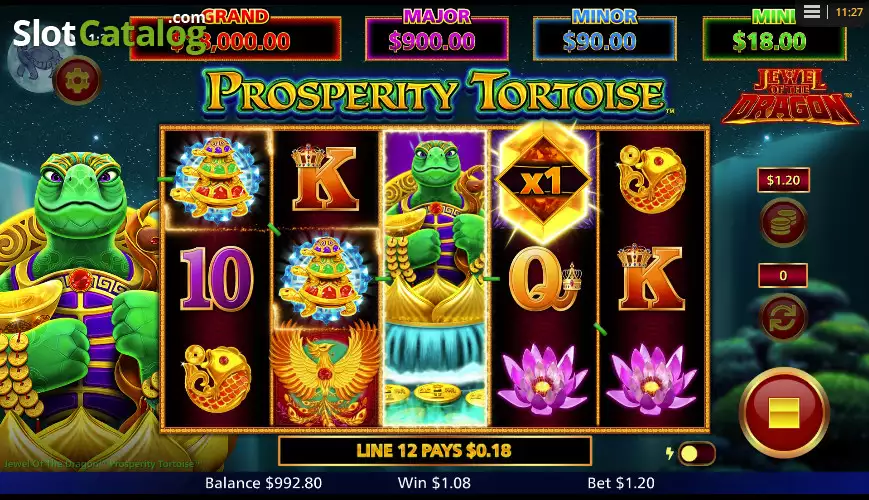
Task: Click the autospin counter showing 0
Action: 783,275
